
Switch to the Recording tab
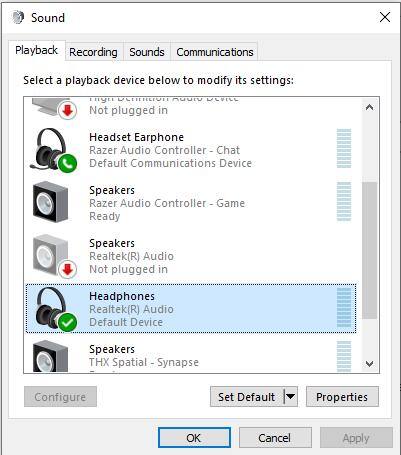[93, 52]
